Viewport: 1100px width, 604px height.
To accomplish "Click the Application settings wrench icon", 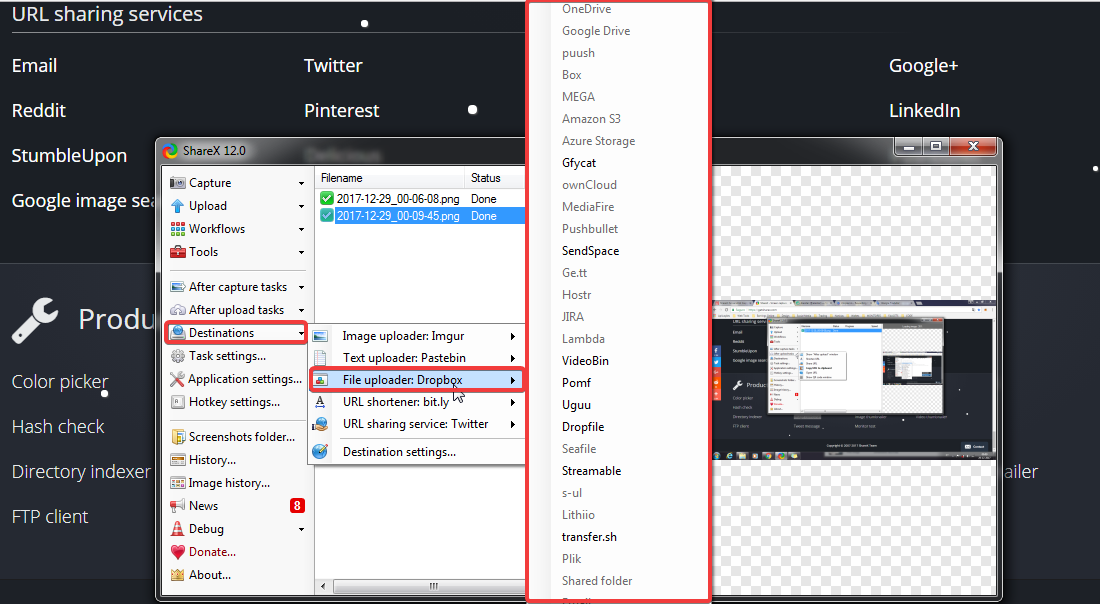I will pyautogui.click(x=177, y=379).
